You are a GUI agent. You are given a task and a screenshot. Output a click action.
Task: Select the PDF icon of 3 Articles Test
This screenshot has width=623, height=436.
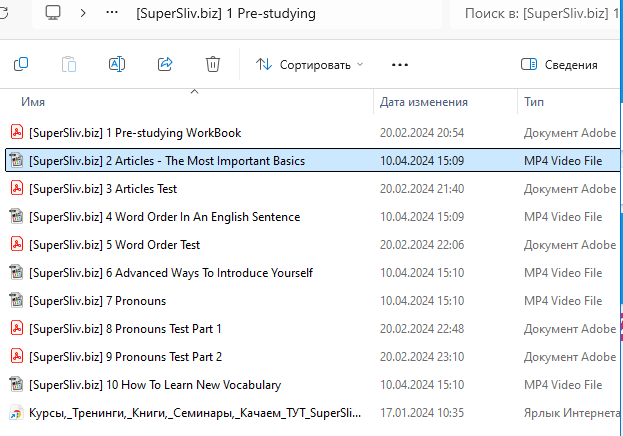click(17, 188)
